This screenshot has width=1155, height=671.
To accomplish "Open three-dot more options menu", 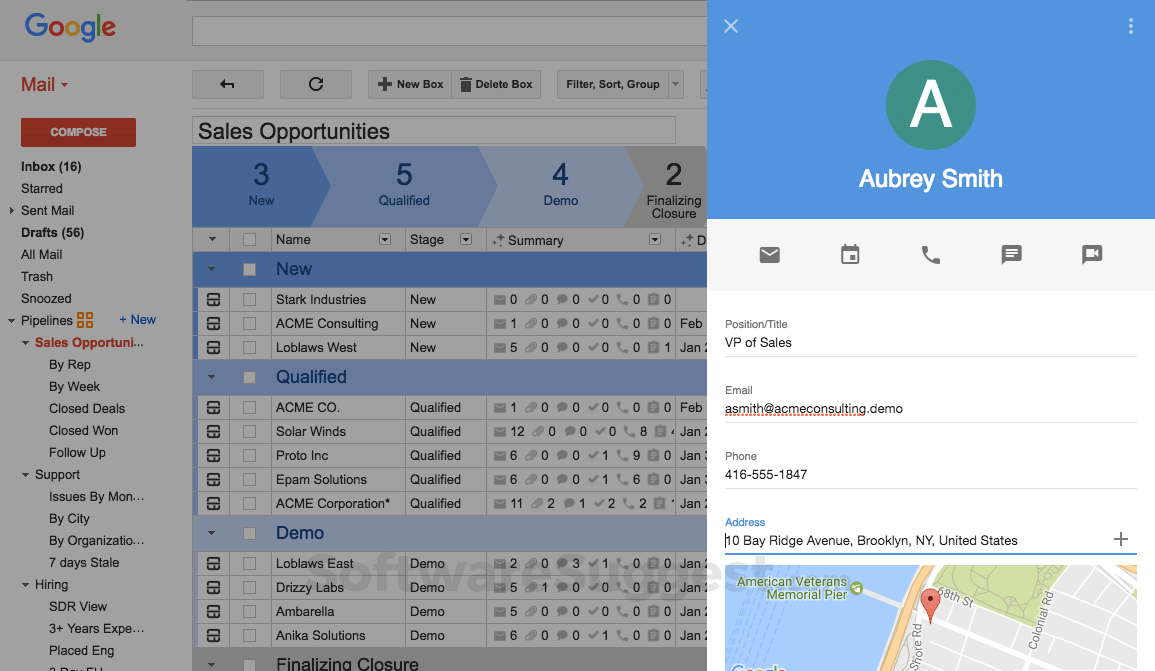I will tap(1131, 27).
